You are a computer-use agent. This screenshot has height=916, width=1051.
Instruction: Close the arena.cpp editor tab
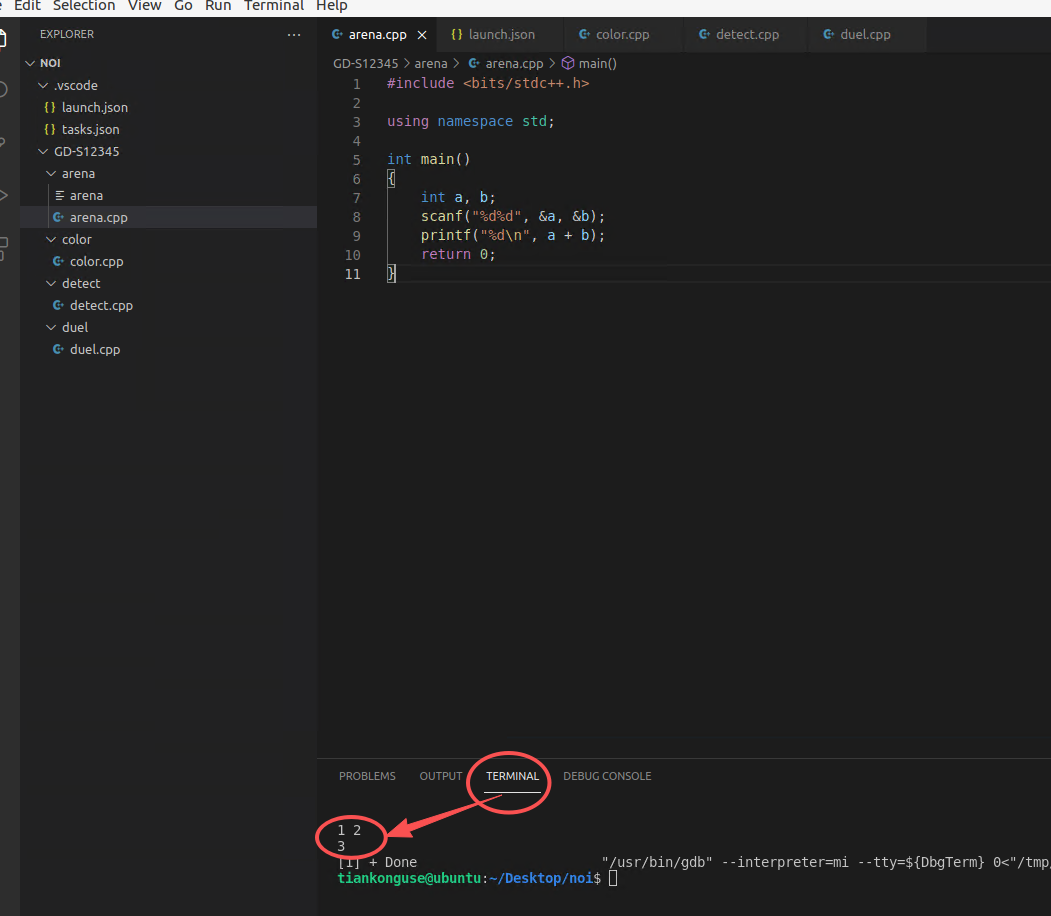pyautogui.click(x=422, y=35)
